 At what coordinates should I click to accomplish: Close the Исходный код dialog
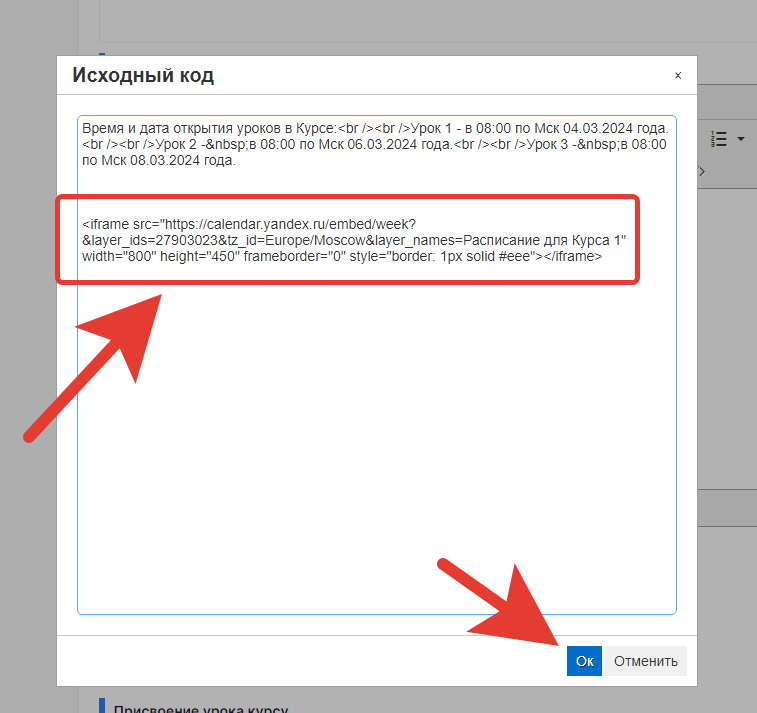click(x=678, y=75)
